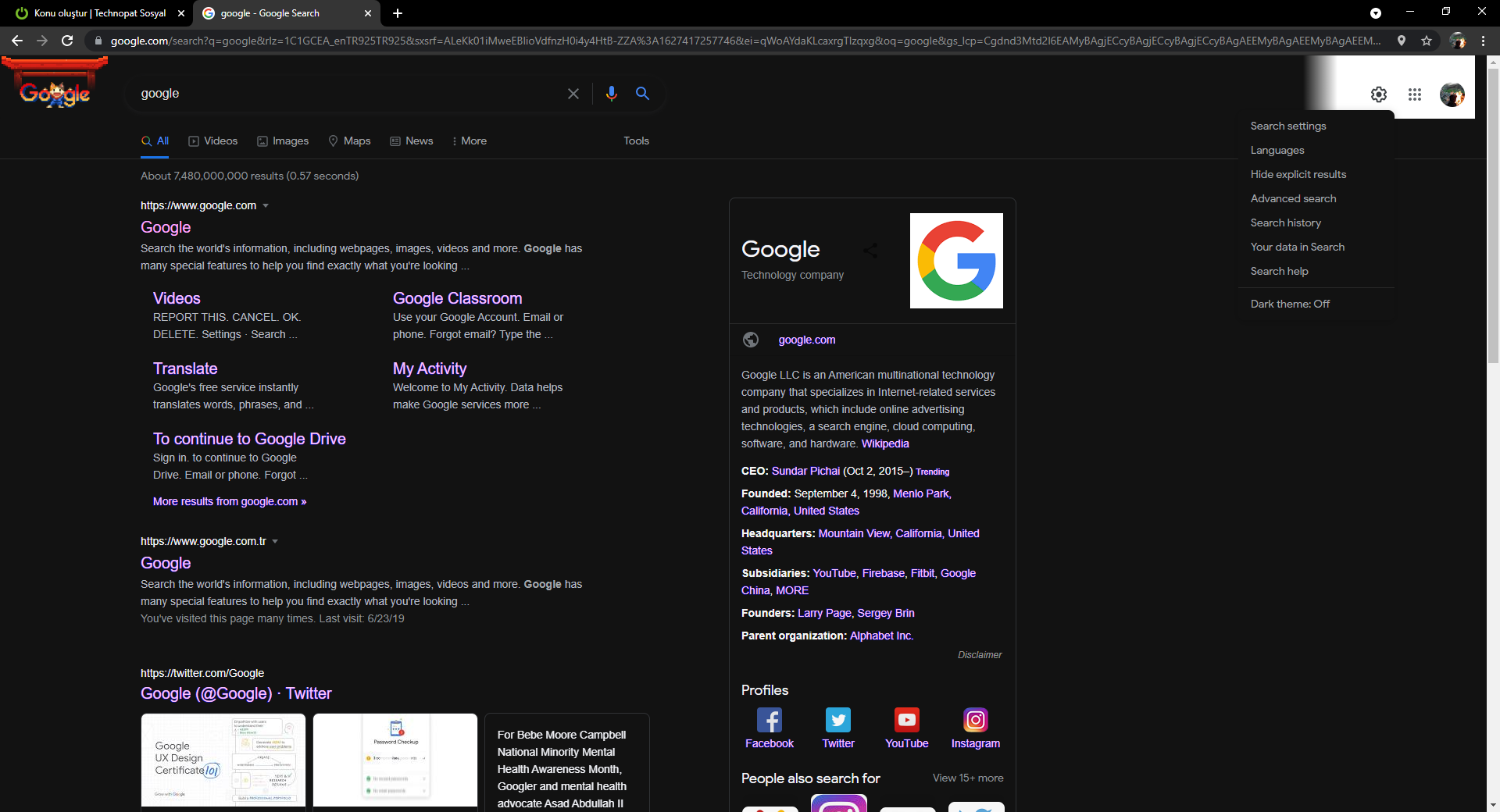Open Password Checkup tweet thumbnail
This screenshot has width=1500, height=812.
(395, 760)
